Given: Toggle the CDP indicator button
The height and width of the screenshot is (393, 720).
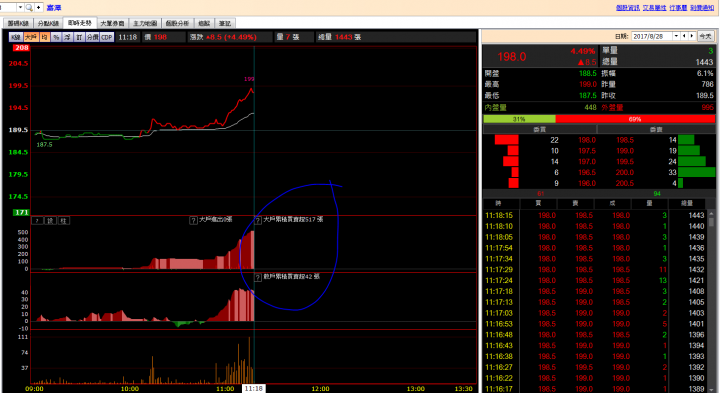Looking at the screenshot, I should (107, 37).
